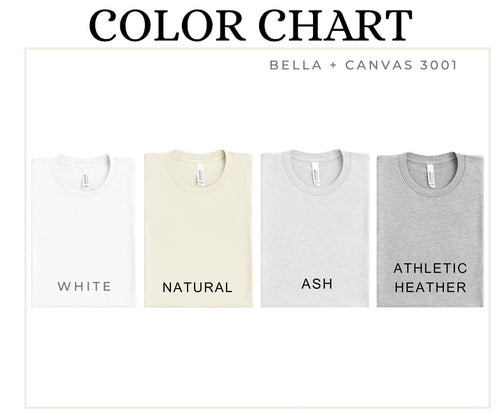This screenshot has width=500, height=417.
Task: Click the ASH label text
Action: pyautogui.click(x=317, y=284)
